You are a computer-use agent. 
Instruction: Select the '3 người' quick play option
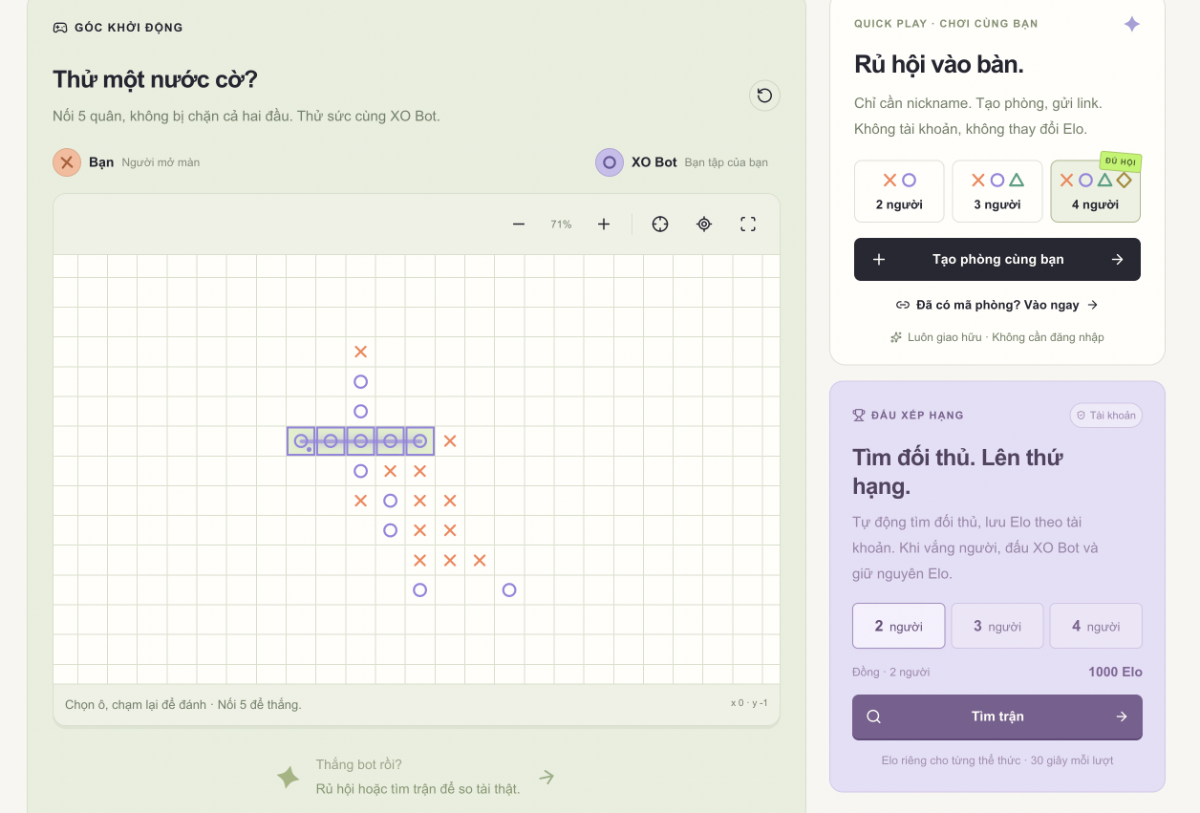pos(997,191)
